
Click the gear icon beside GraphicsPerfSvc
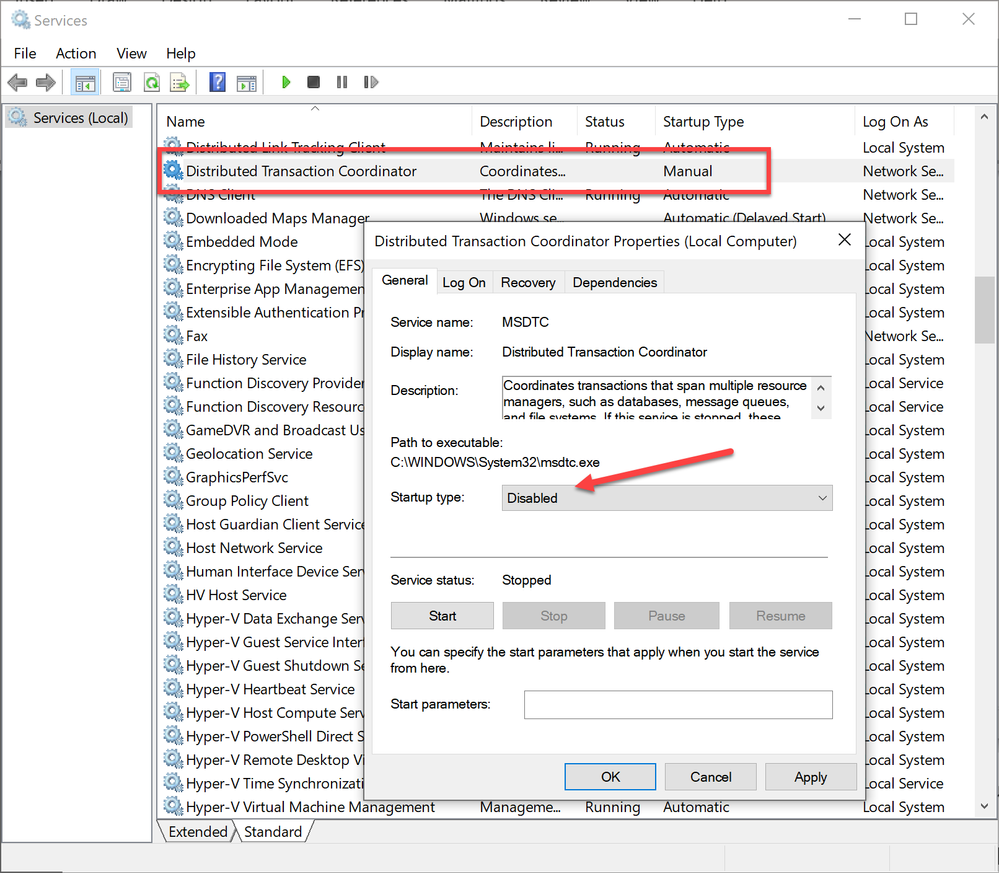(x=173, y=477)
